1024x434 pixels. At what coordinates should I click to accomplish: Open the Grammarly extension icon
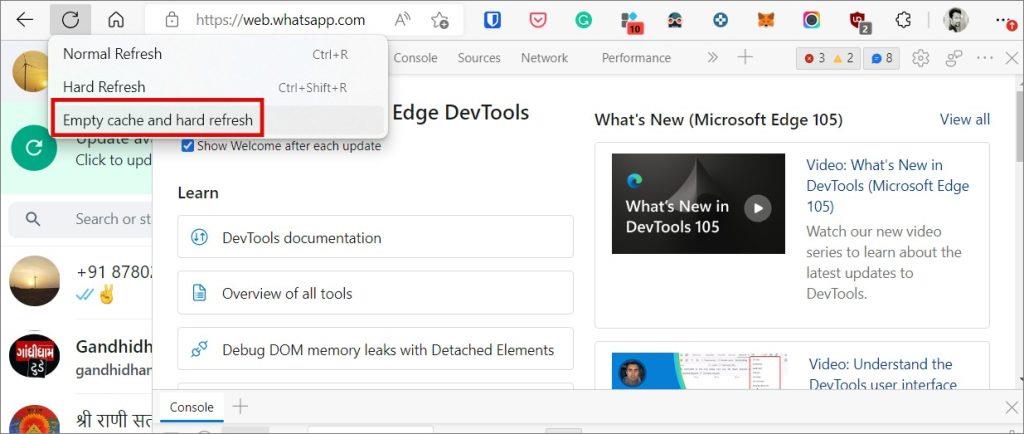click(583, 20)
